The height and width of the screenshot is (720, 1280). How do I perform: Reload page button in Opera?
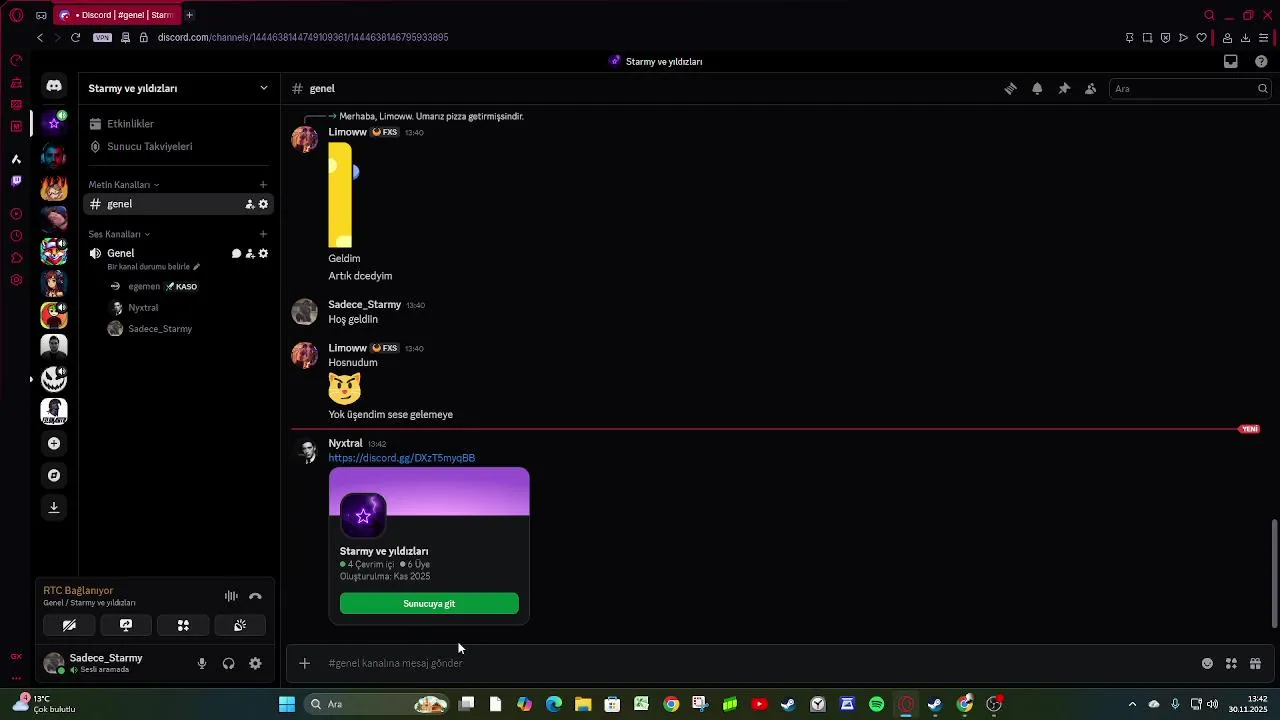(x=75, y=38)
